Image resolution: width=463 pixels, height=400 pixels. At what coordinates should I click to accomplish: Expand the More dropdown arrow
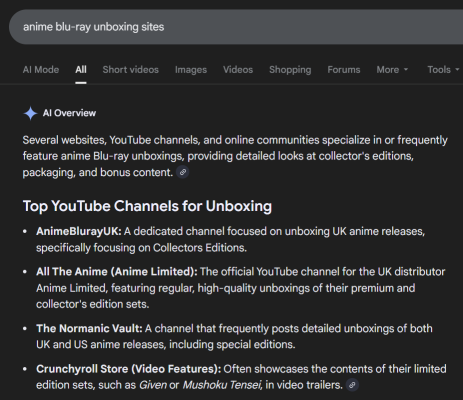[406, 70]
